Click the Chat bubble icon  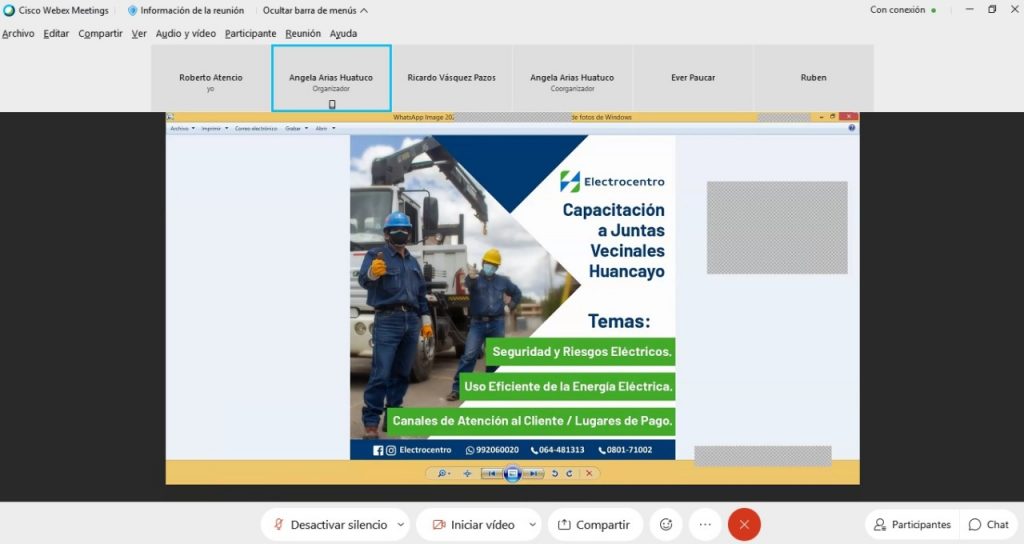click(975, 524)
